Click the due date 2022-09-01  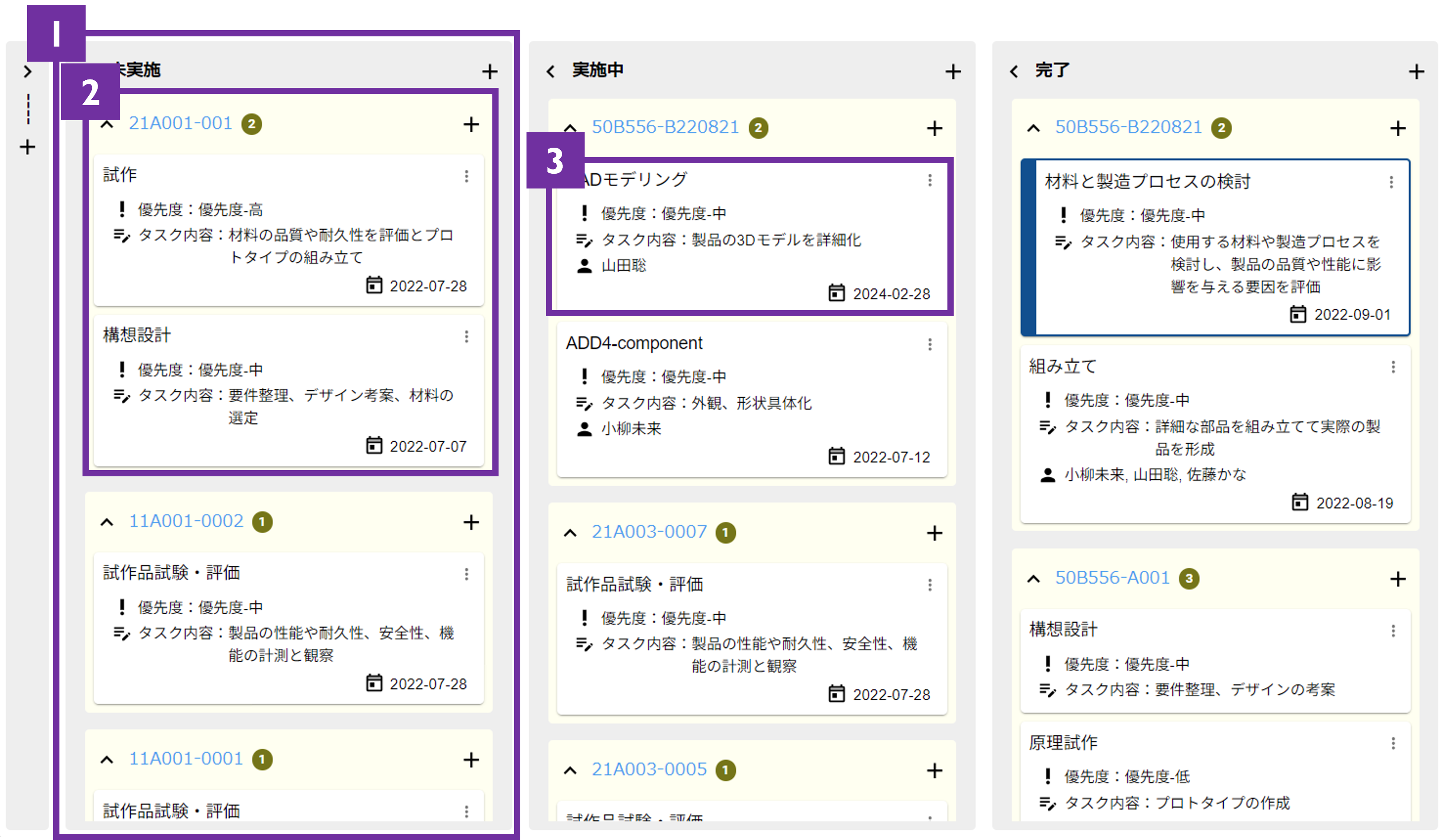coord(1352,314)
